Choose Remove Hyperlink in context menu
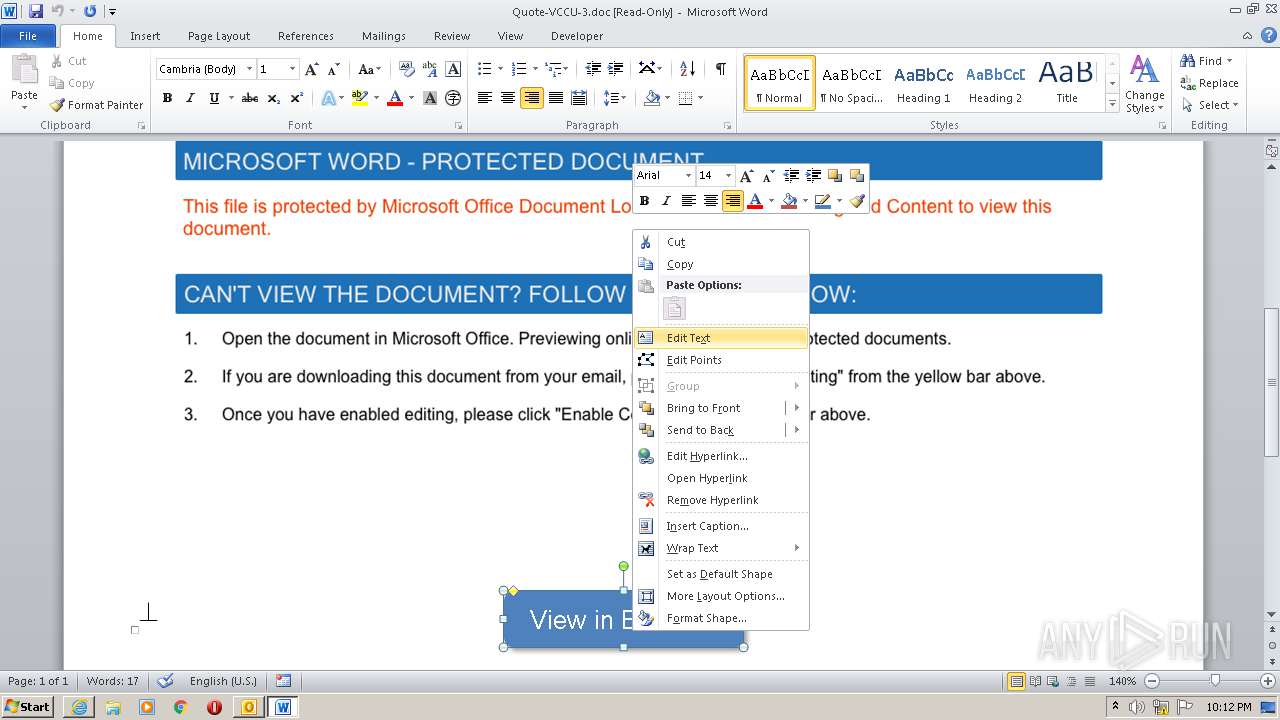This screenshot has height=720, width=1280. coord(720,500)
